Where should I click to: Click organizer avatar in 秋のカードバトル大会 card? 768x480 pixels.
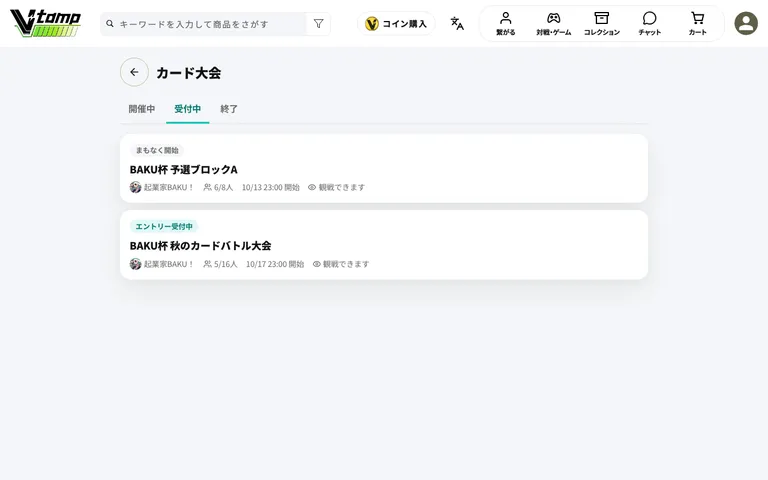(135, 264)
